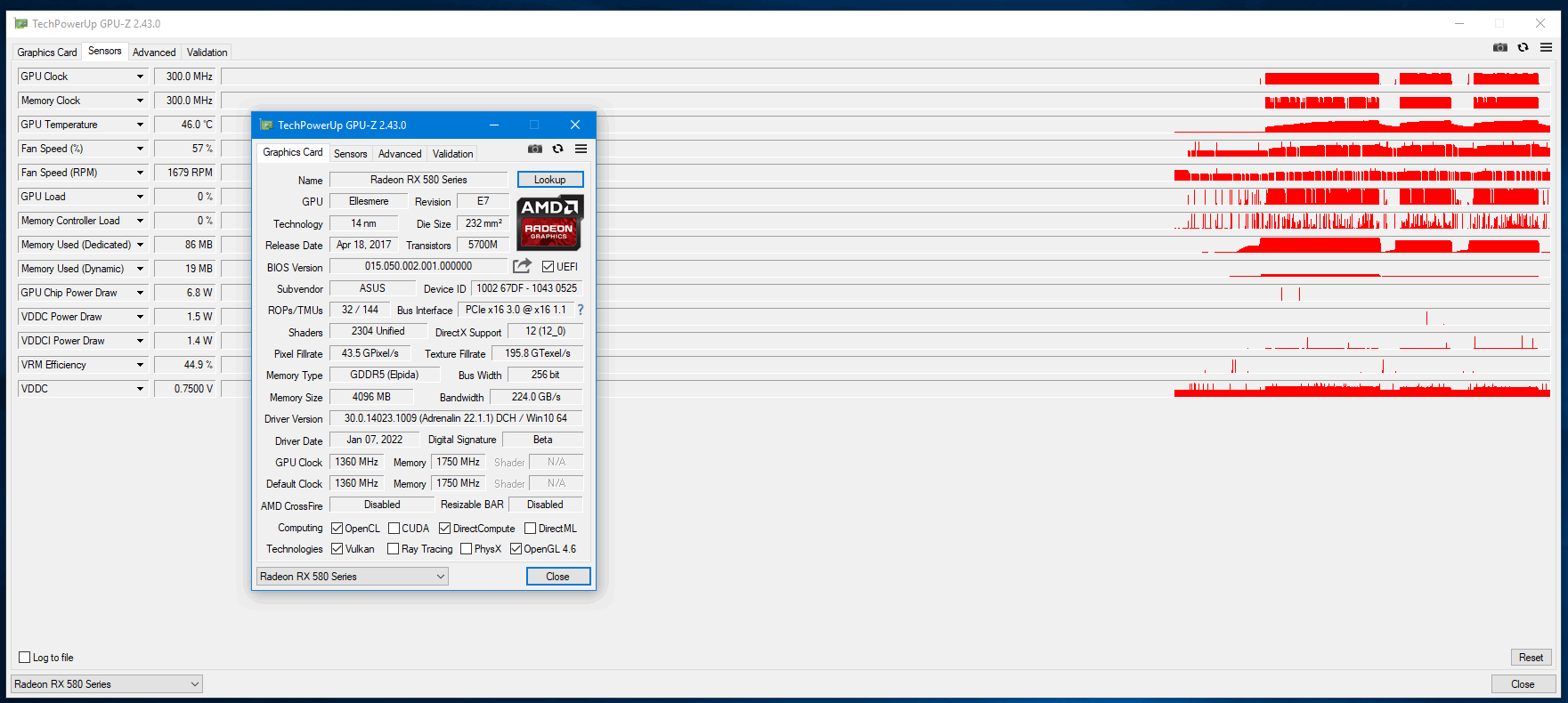The height and width of the screenshot is (703, 1568).
Task: Click the AMD Radeon Graphics logo
Action: click(550, 222)
